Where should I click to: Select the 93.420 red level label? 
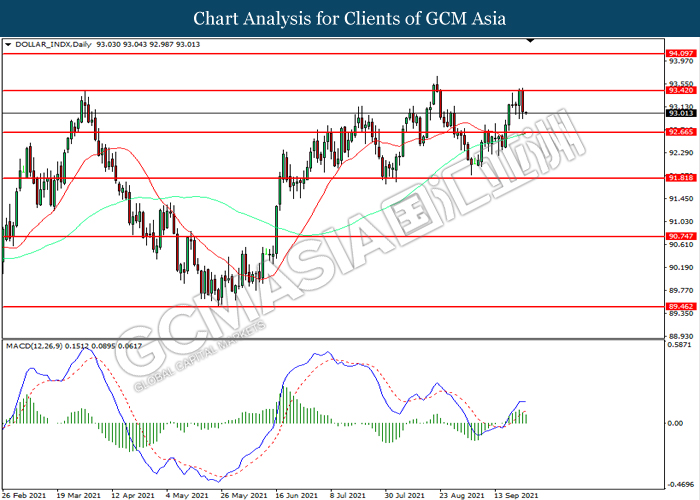click(x=681, y=91)
